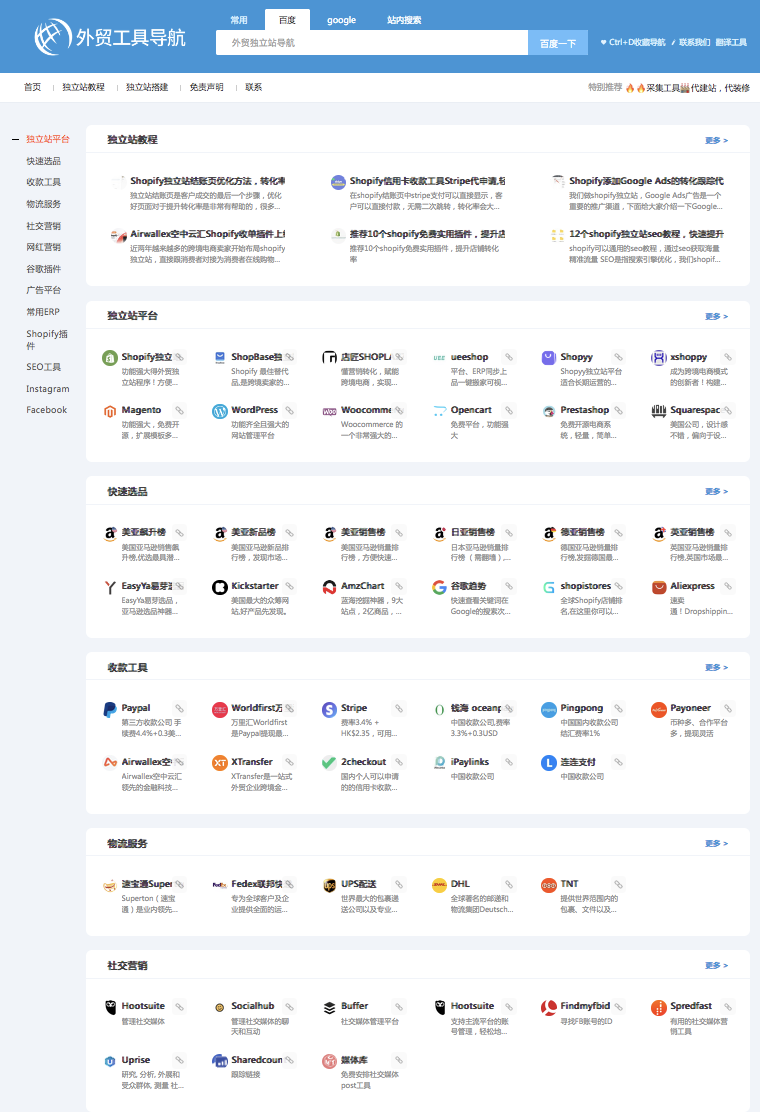Image resolution: width=760 pixels, height=1112 pixels.
Task: Click the DHL logo icon
Action: (439, 885)
